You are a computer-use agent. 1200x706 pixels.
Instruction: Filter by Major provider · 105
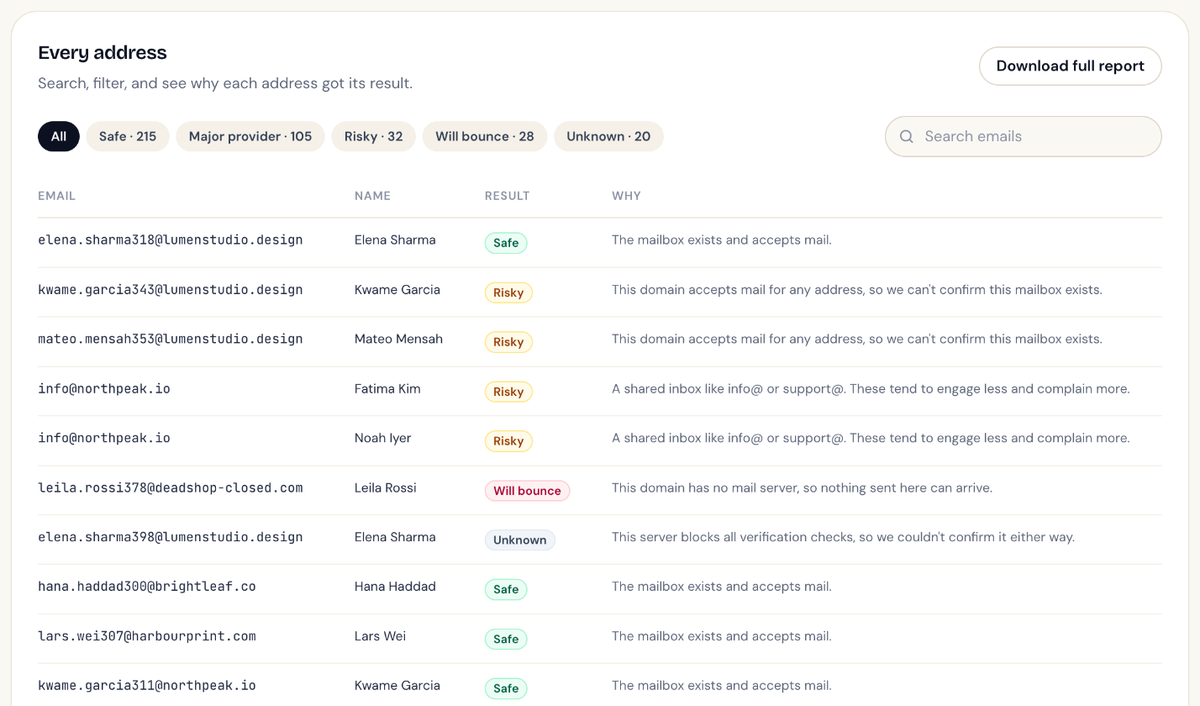pyautogui.click(x=250, y=136)
